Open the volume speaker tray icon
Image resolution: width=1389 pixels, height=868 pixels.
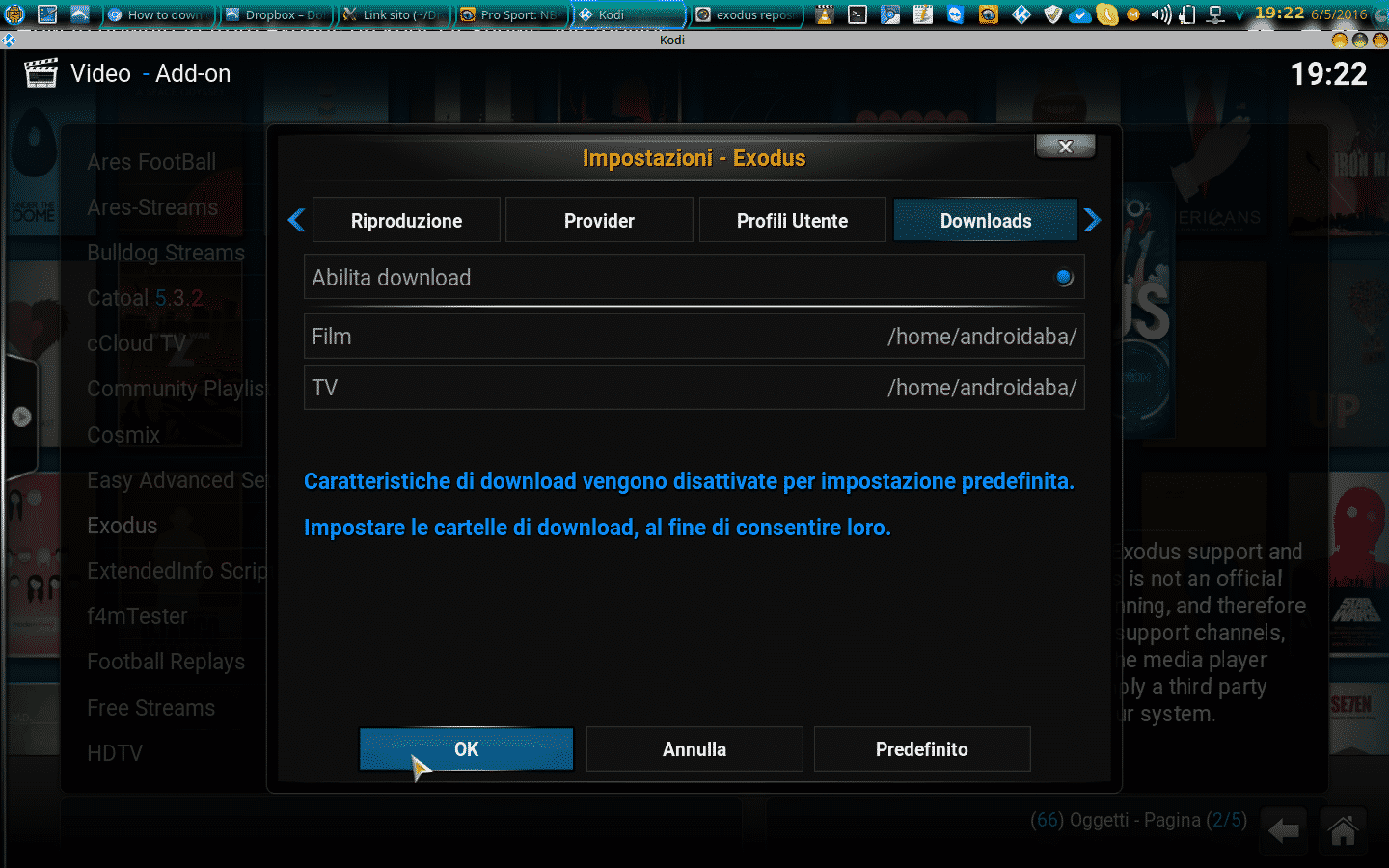point(1161,14)
